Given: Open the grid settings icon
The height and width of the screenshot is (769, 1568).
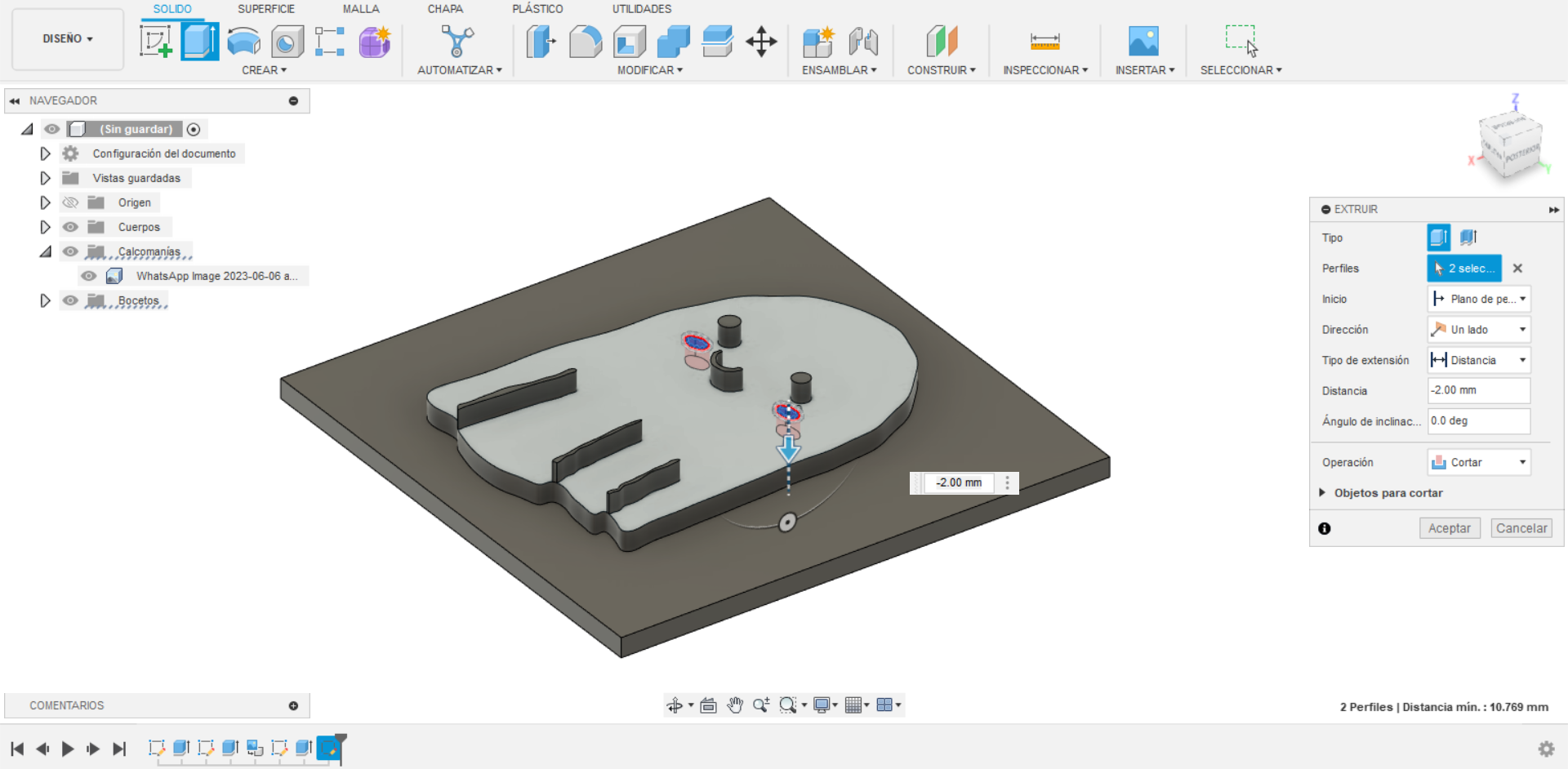Looking at the screenshot, I should (x=854, y=705).
